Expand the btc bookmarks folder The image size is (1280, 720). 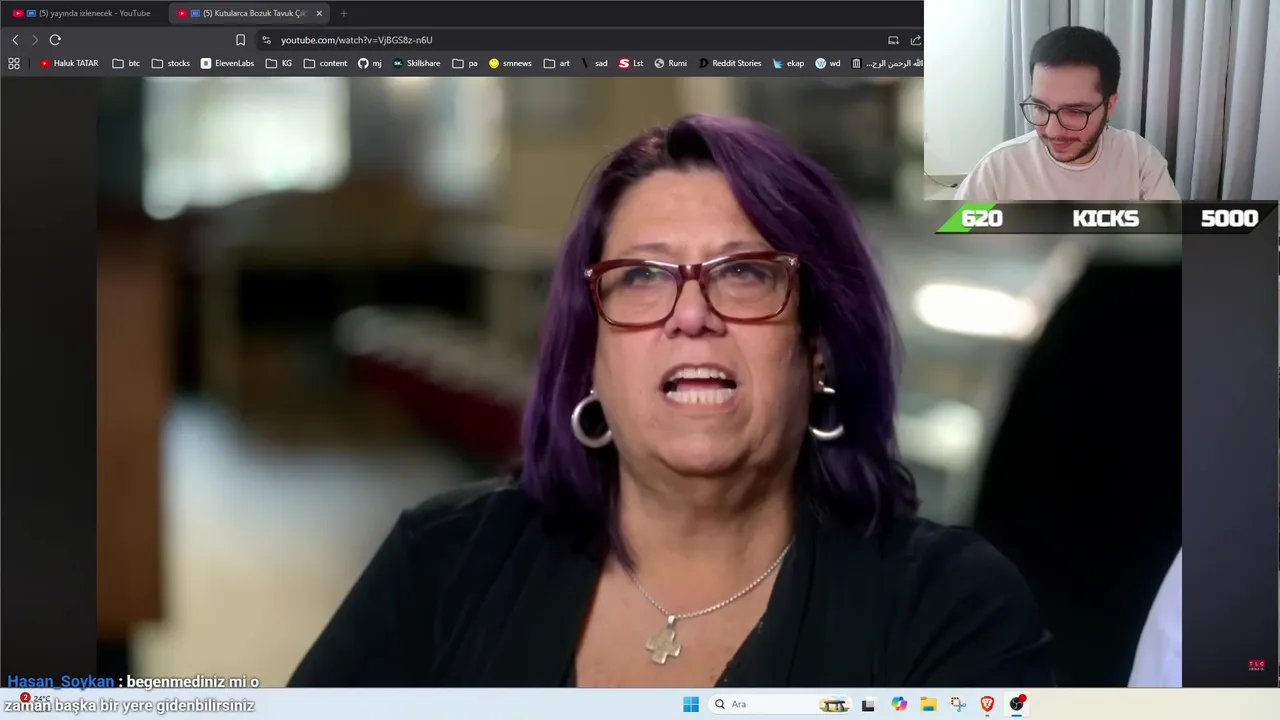(126, 63)
